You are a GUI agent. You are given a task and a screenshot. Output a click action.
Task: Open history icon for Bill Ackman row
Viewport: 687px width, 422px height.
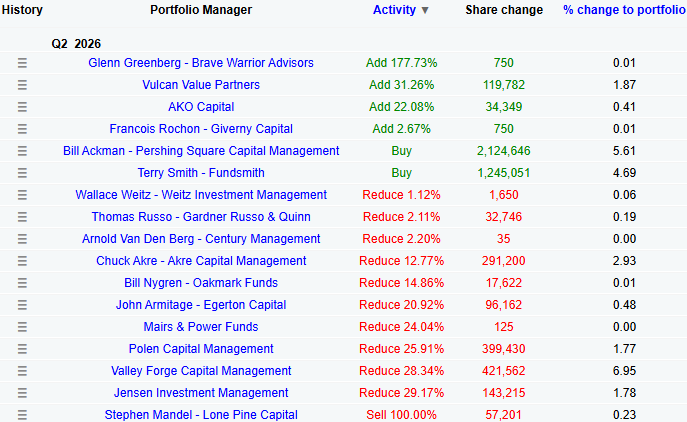[x=22, y=151]
